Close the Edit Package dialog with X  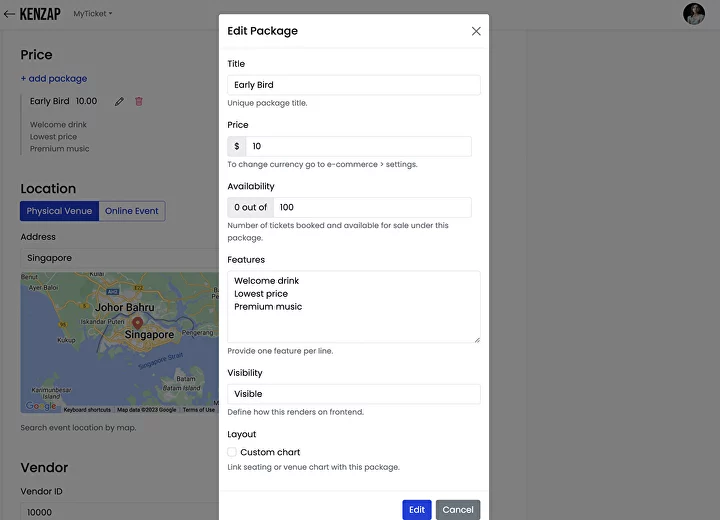point(476,31)
